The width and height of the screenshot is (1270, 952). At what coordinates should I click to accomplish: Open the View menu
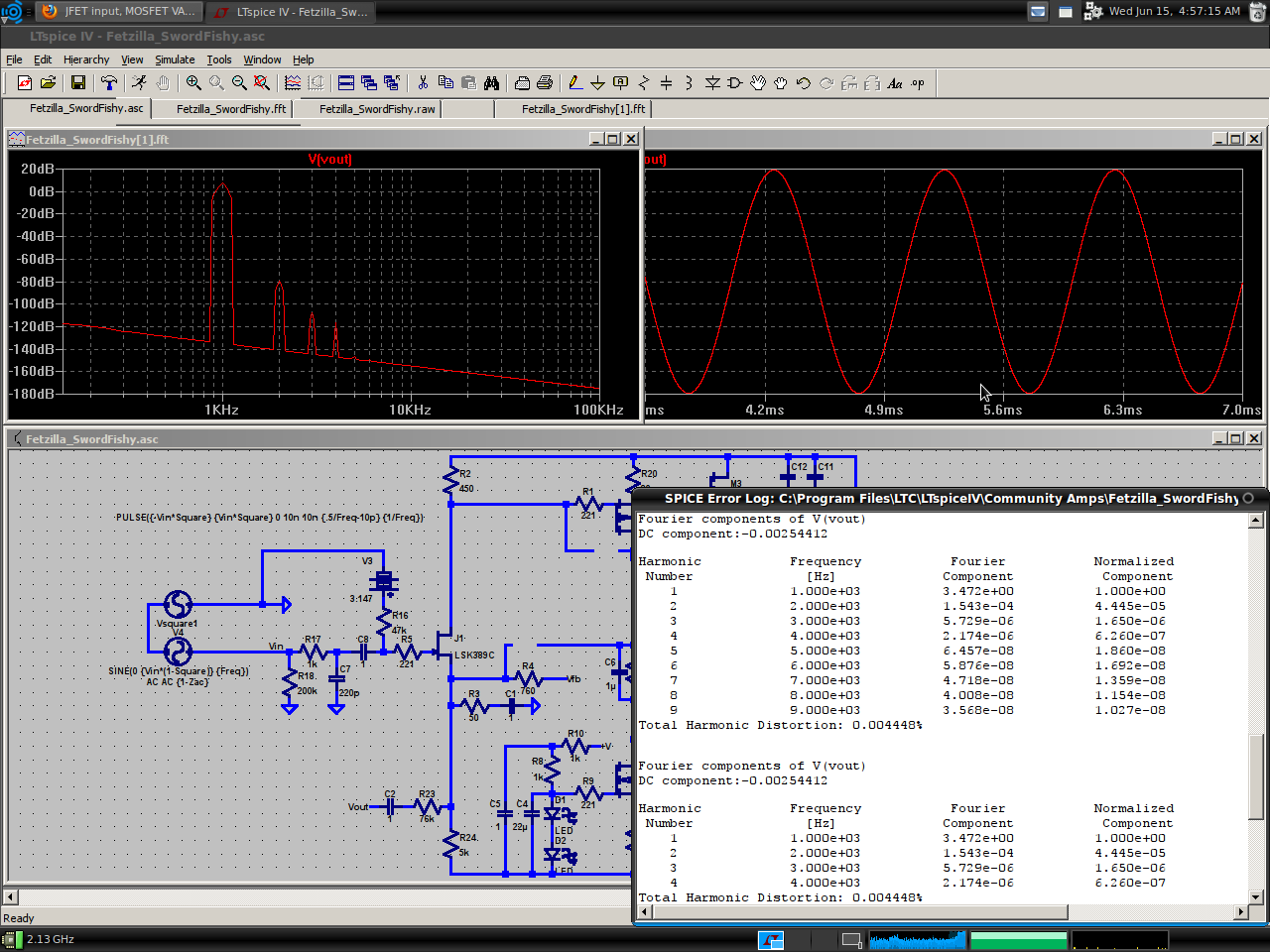coord(132,59)
